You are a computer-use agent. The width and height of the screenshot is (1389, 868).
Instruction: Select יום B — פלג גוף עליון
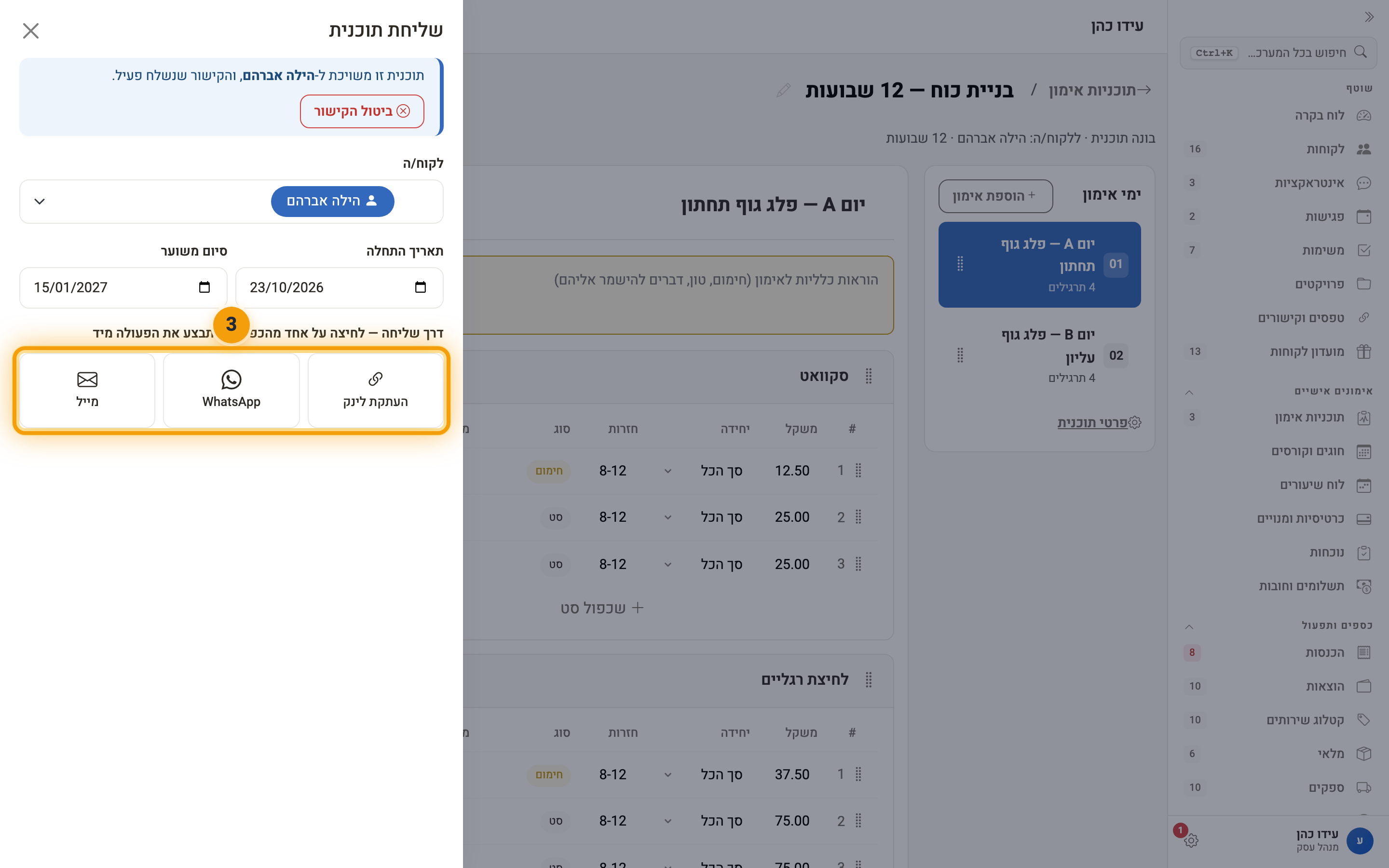pos(1039,355)
